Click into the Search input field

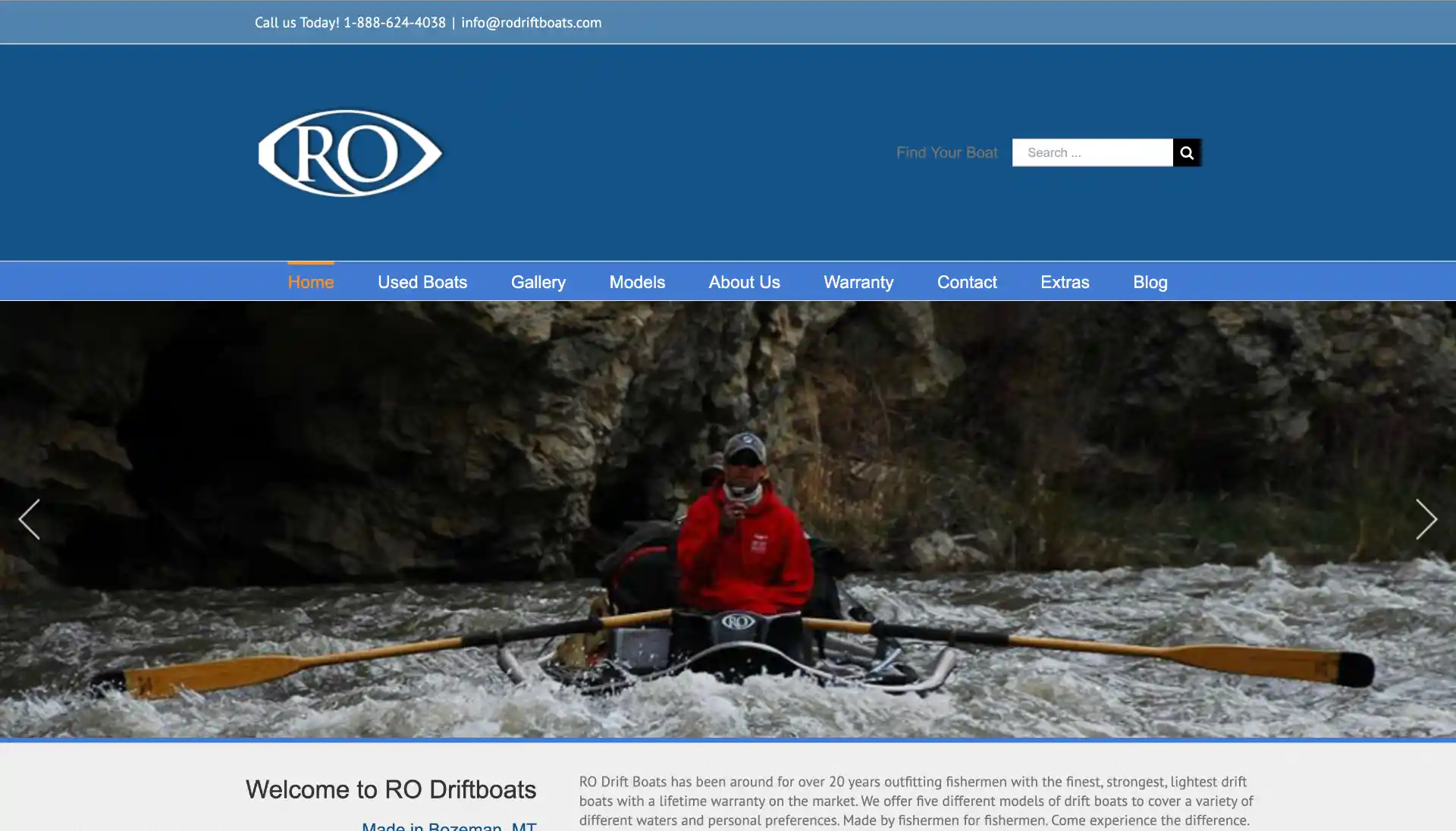(x=1093, y=152)
